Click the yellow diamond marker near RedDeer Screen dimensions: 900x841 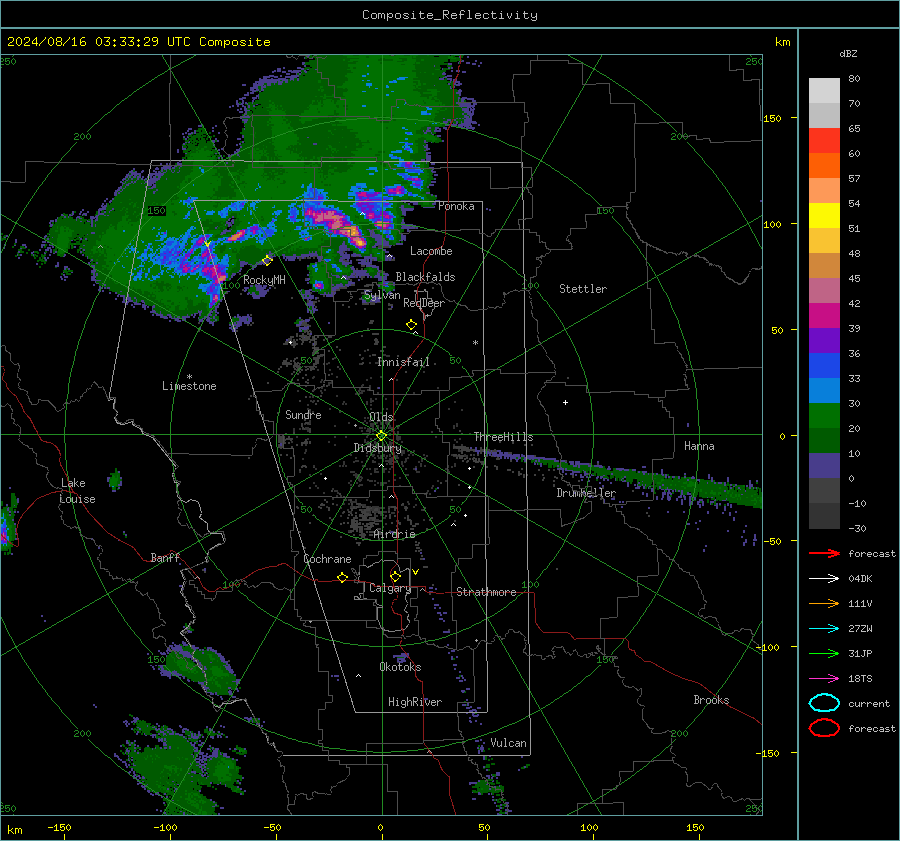click(411, 325)
